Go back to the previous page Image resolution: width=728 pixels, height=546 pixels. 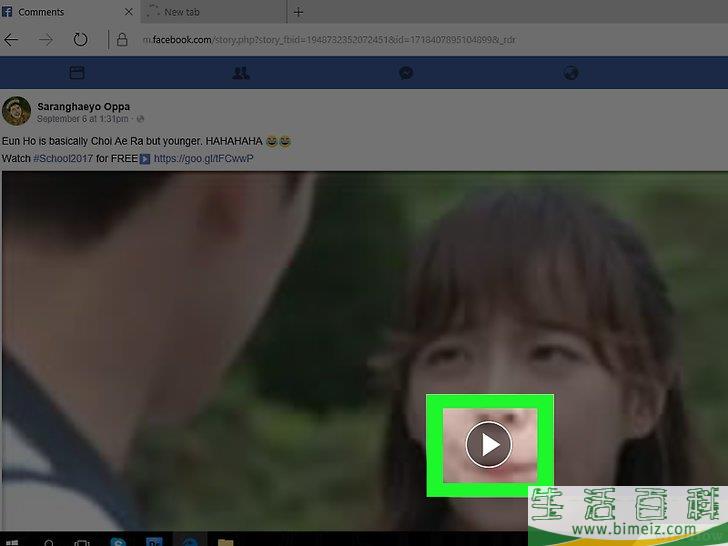pyautogui.click(x=11, y=40)
